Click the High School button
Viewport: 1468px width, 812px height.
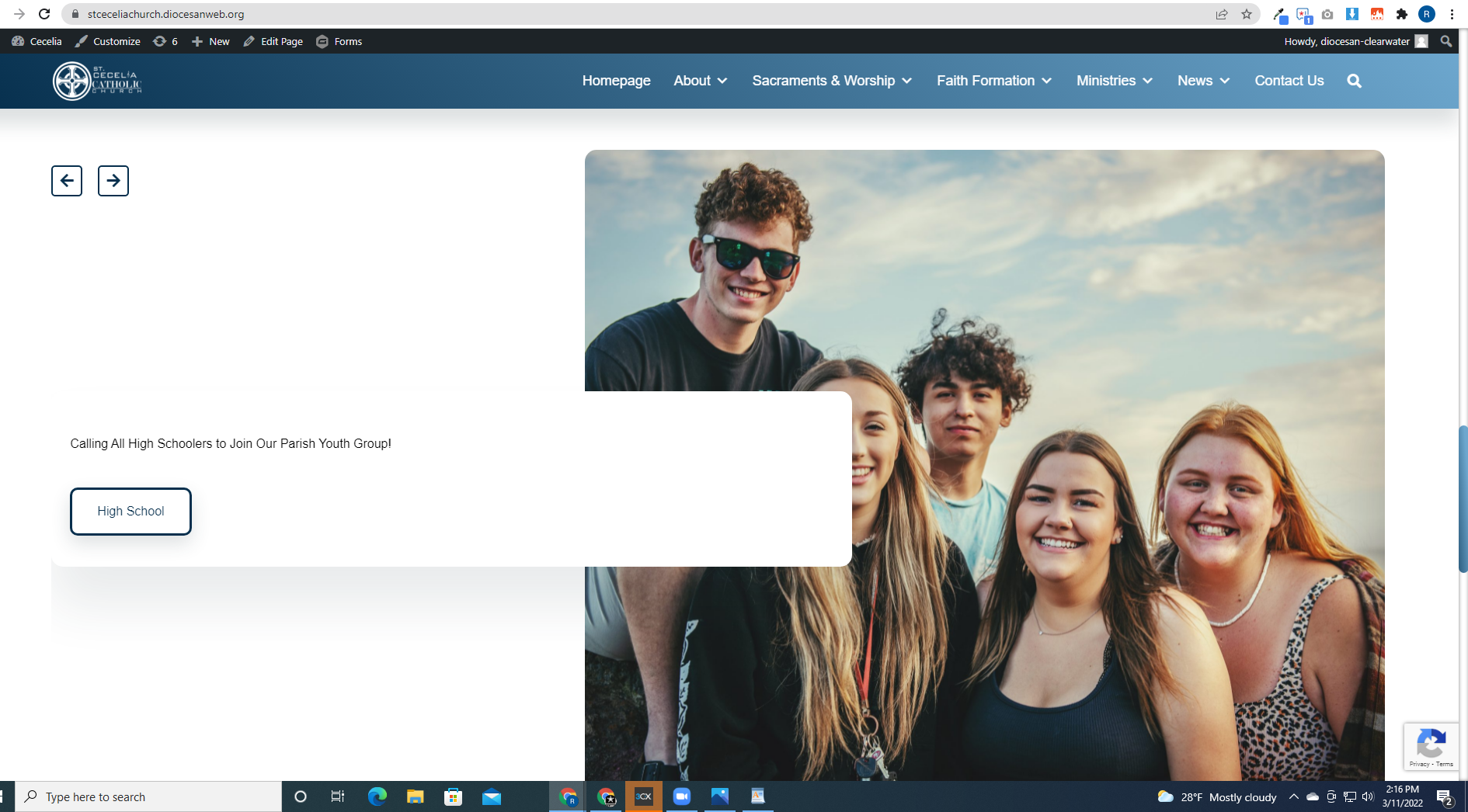click(130, 511)
